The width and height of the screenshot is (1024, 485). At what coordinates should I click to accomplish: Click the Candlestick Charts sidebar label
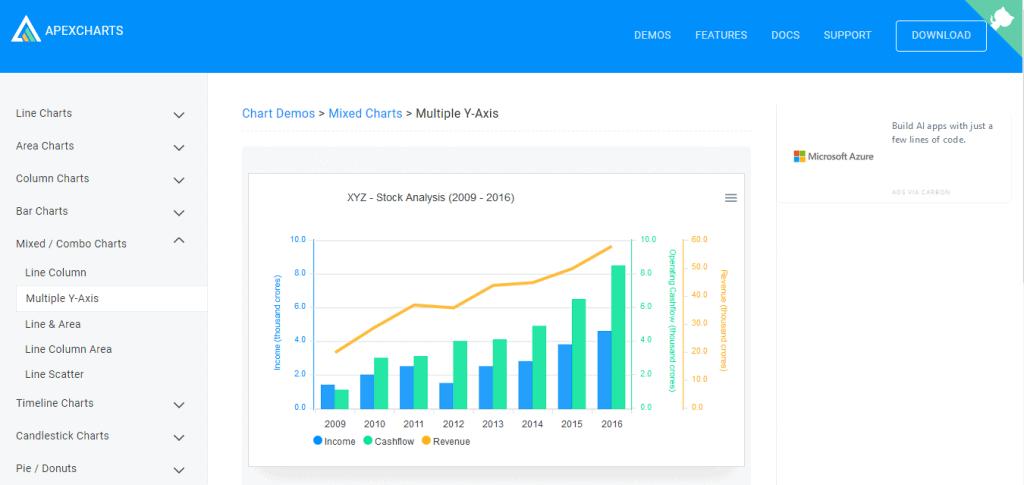point(62,436)
